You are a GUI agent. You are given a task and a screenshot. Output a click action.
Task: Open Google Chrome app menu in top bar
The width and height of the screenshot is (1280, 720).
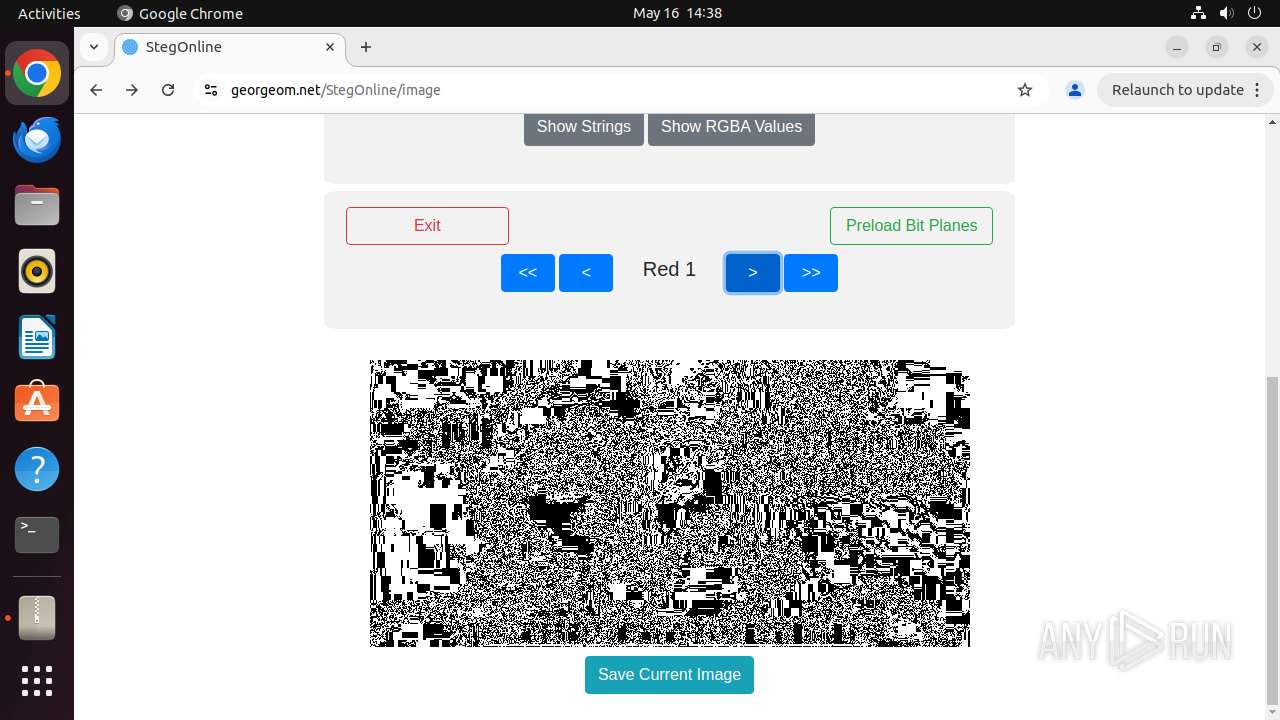[180, 13]
